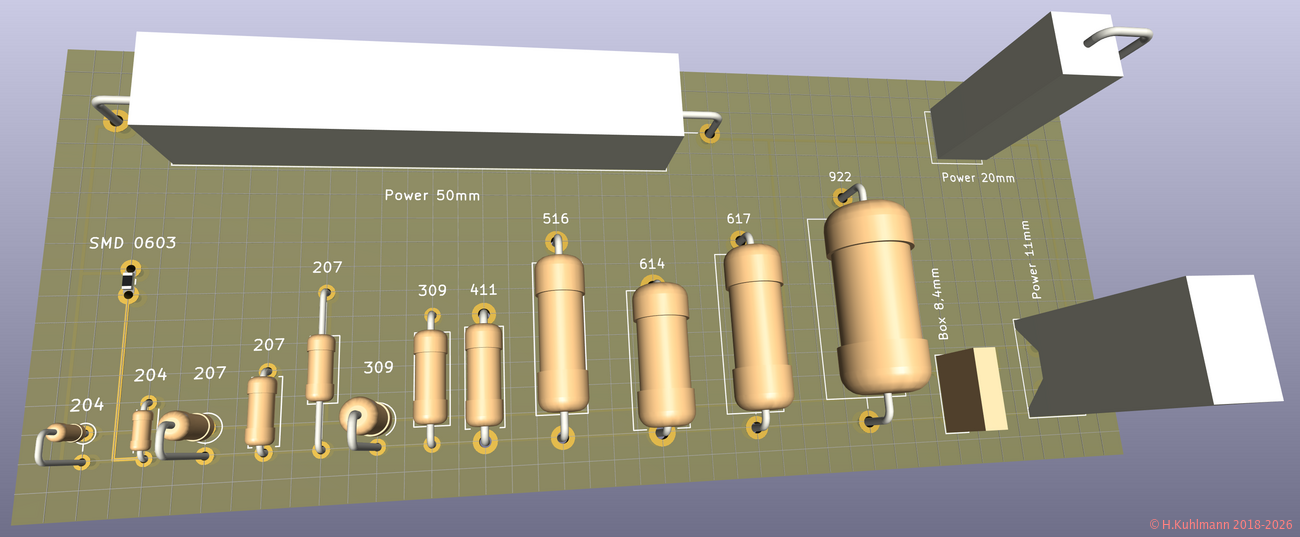This screenshot has height=537, width=1300.
Task: Click the wire loop on Power 20mm resistor
Action: [x=1118, y=40]
